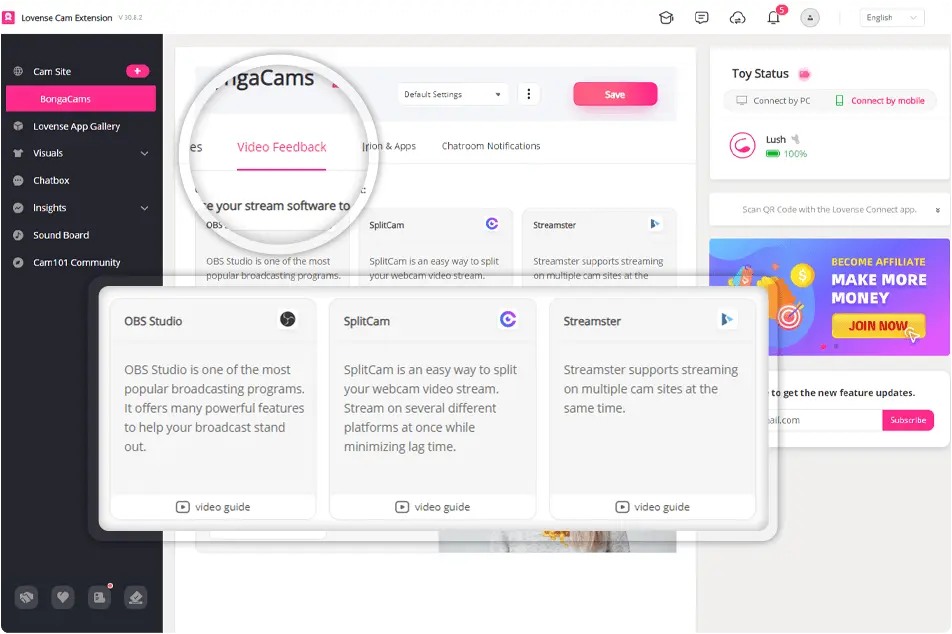Click the Become Affiliate banner image
The height and width of the screenshot is (634, 952).
(x=829, y=297)
